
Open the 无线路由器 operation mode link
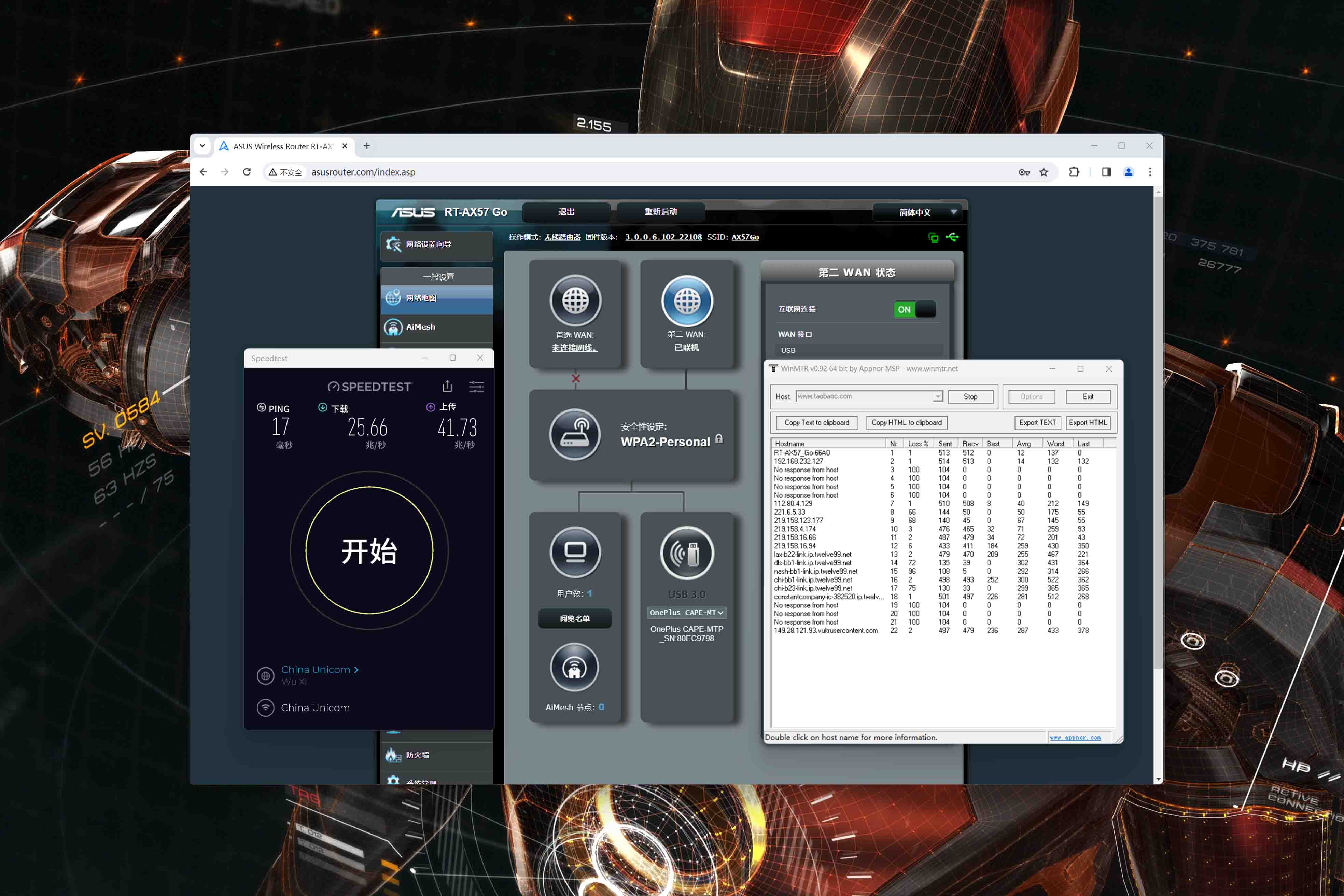point(562,237)
